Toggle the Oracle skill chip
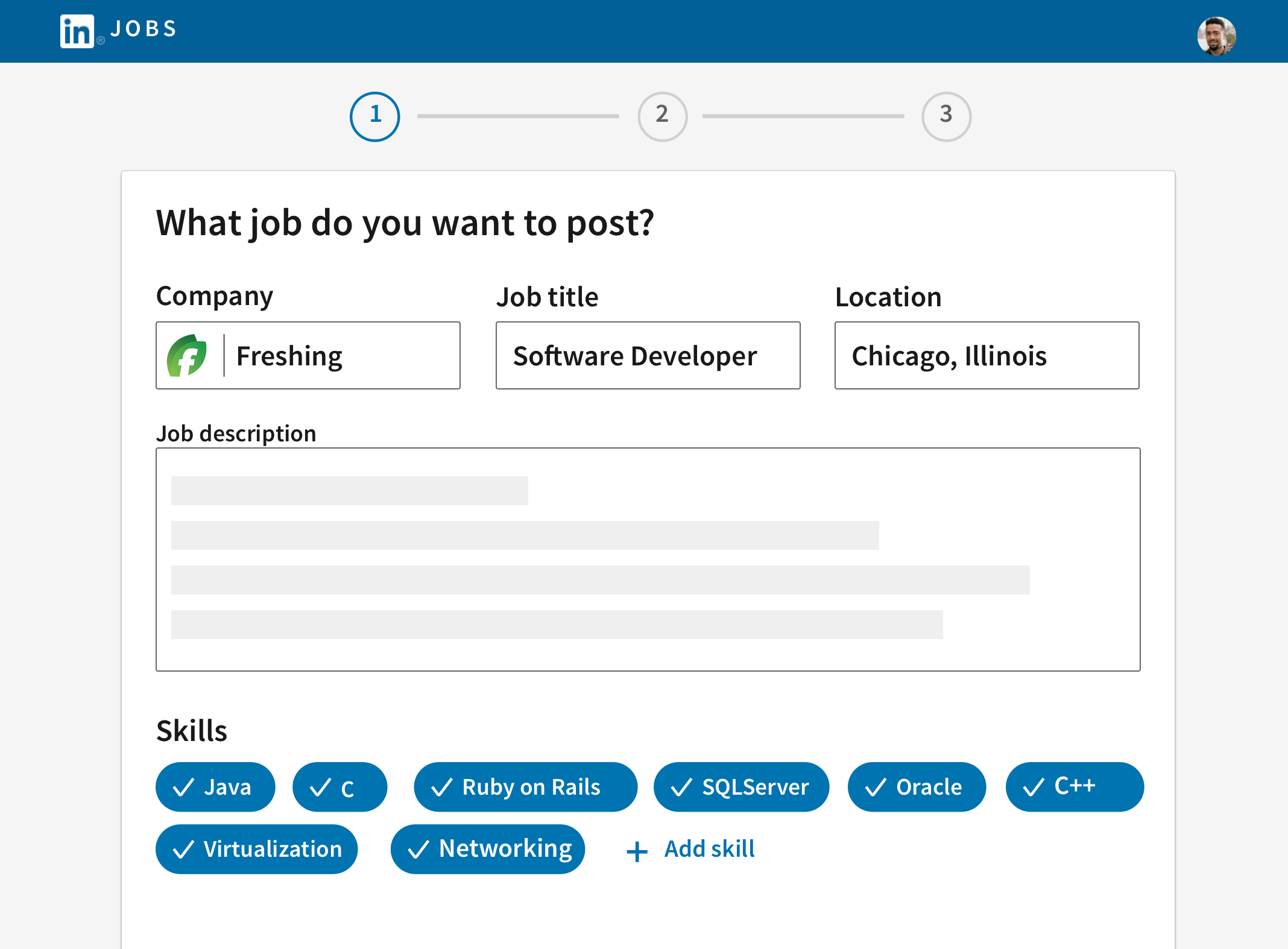The width and height of the screenshot is (1288, 949). pos(917,787)
